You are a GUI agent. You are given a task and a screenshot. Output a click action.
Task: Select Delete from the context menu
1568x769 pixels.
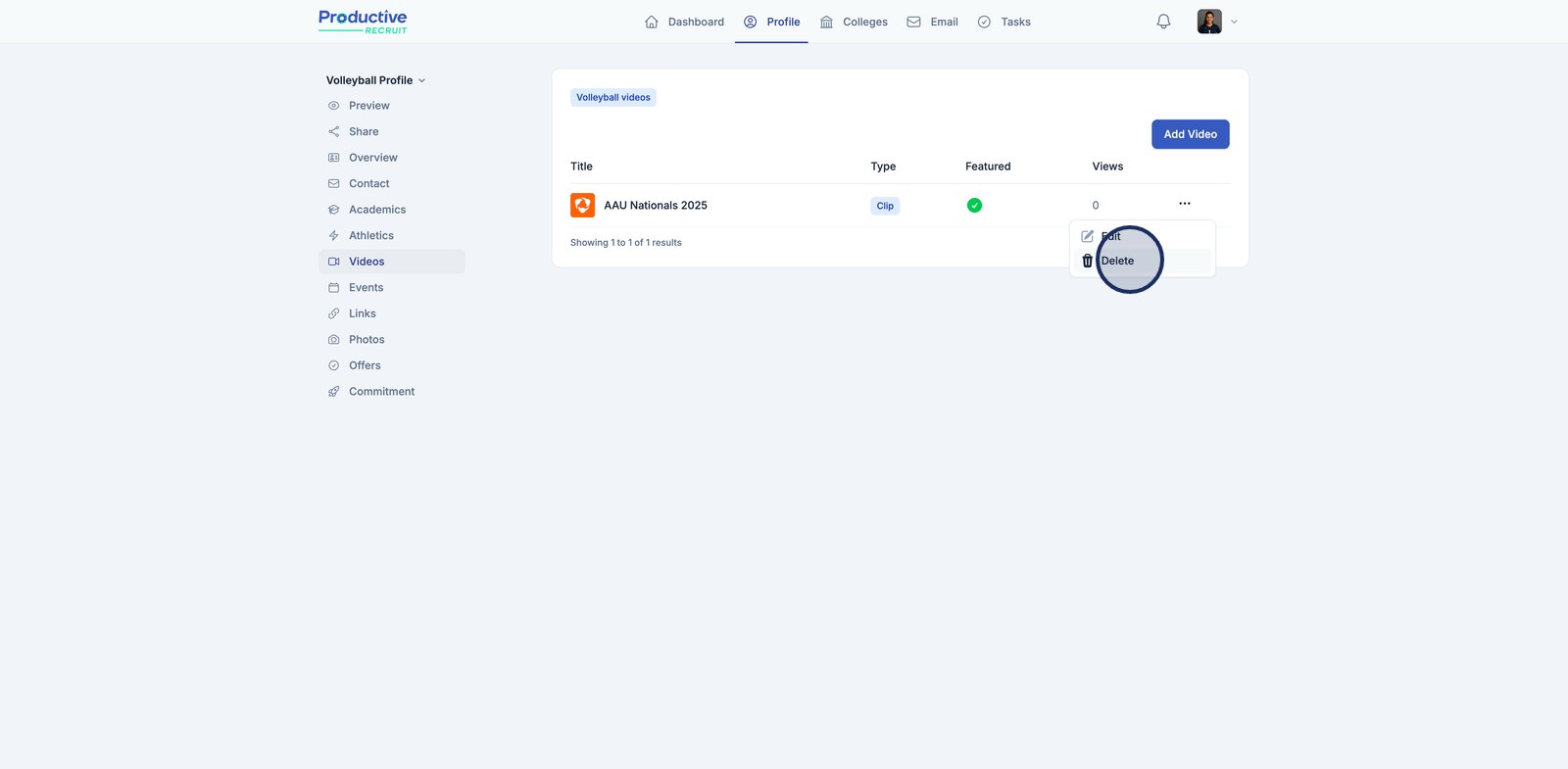pyautogui.click(x=1117, y=262)
